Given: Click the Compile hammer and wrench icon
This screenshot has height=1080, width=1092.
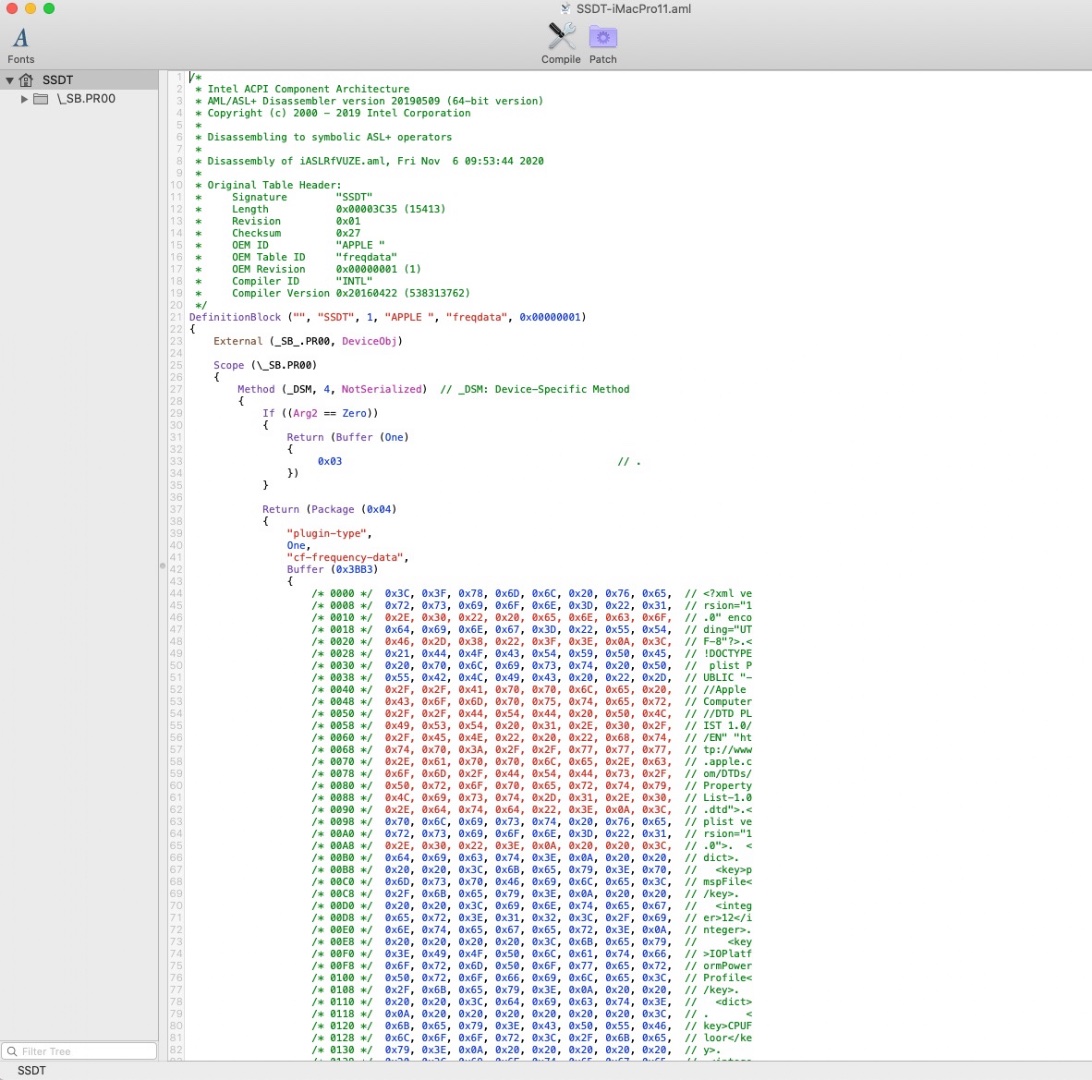Looking at the screenshot, I should click(x=560, y=38).
